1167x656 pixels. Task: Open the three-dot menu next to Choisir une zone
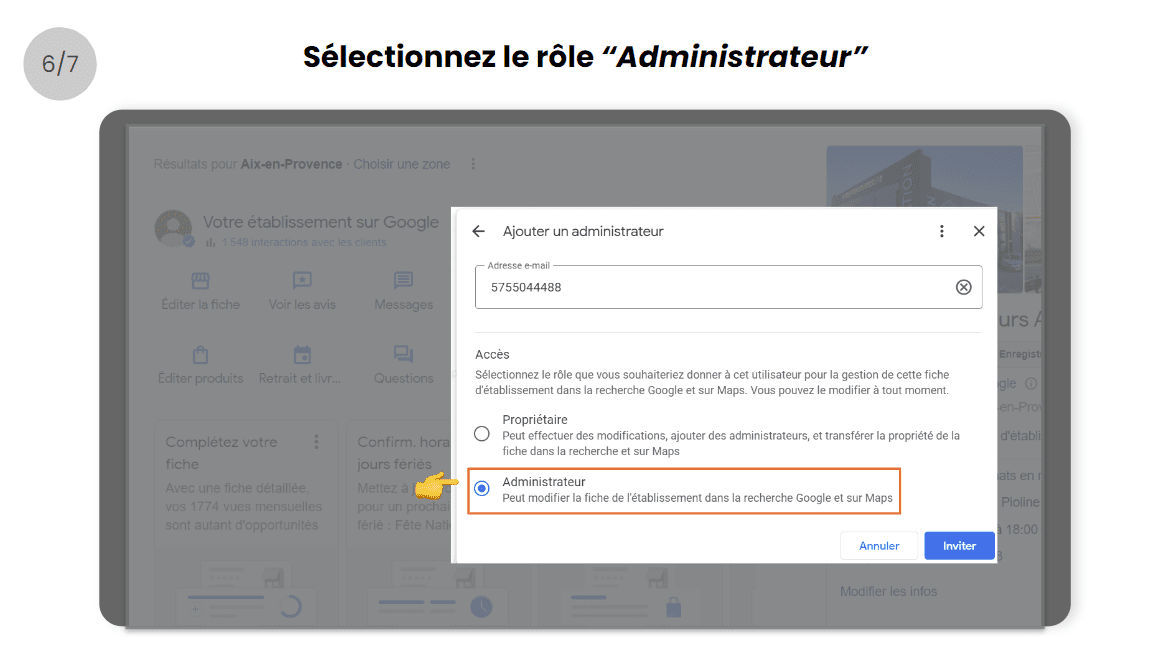(473, 164)
